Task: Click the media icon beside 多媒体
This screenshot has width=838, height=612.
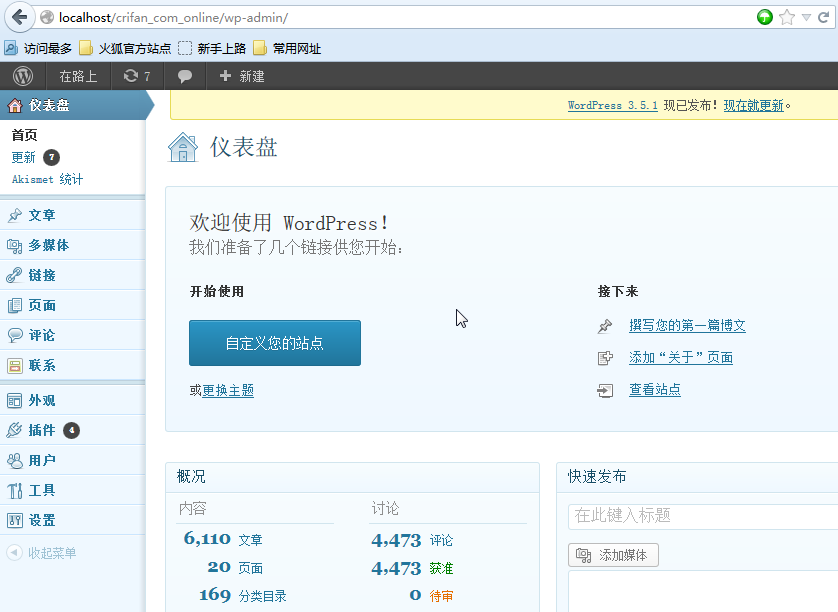Action: [14, 246]
